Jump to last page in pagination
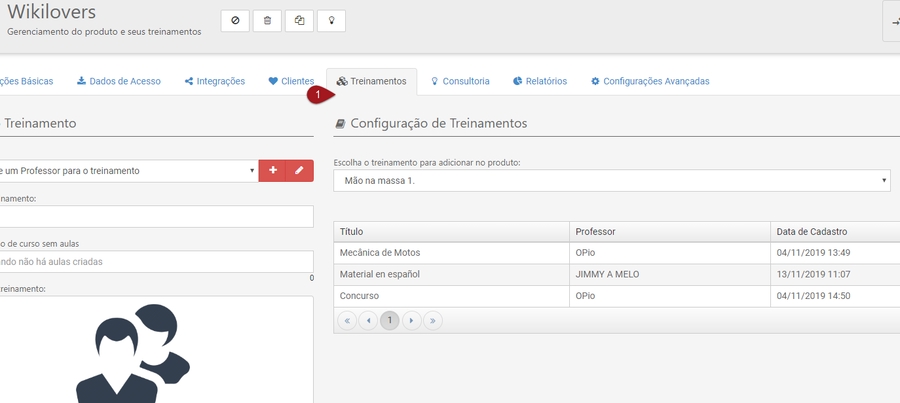The image size is (900, 403). [x=433, y=321]
